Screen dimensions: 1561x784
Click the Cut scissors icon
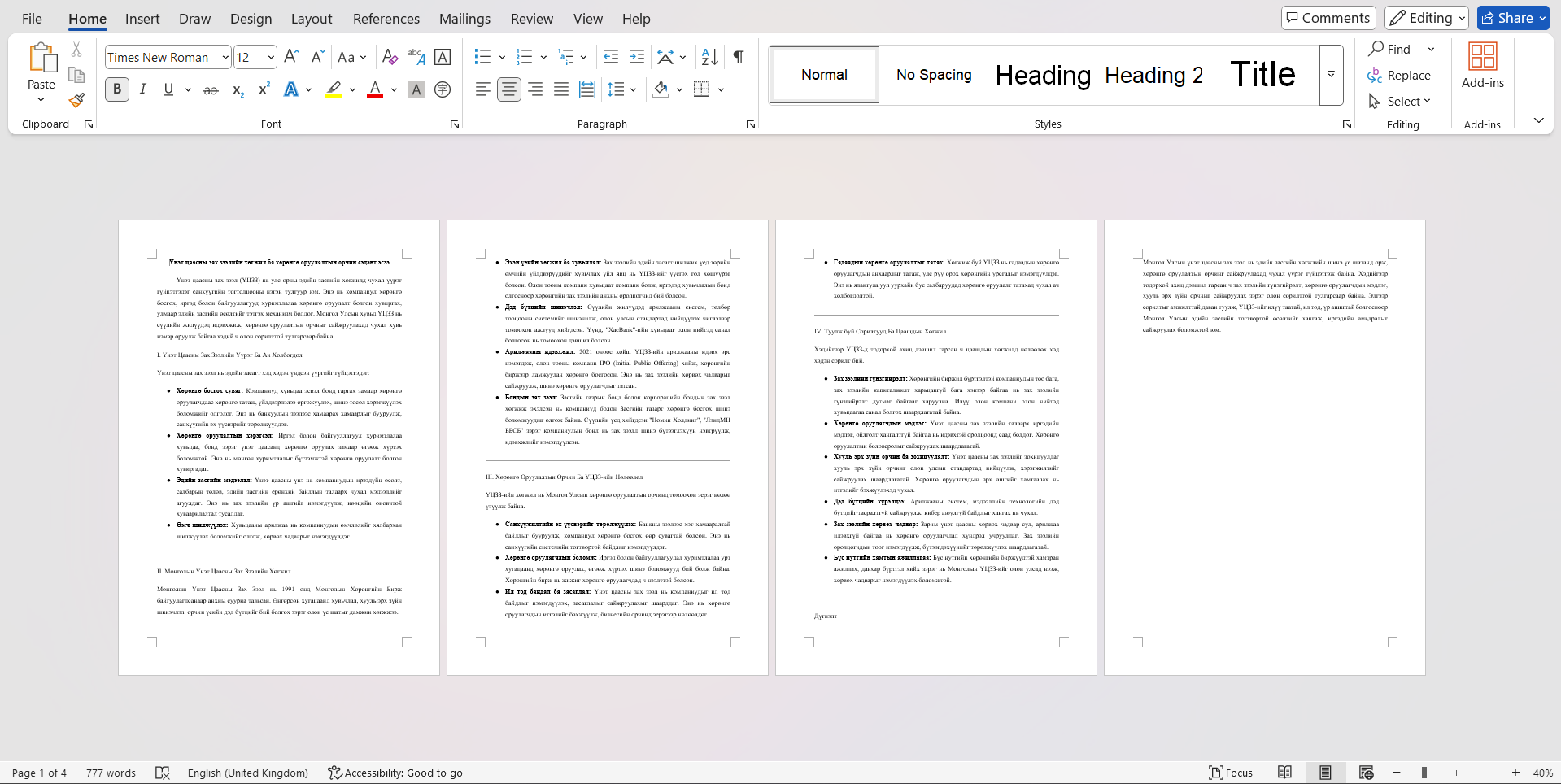click(76, 50)
